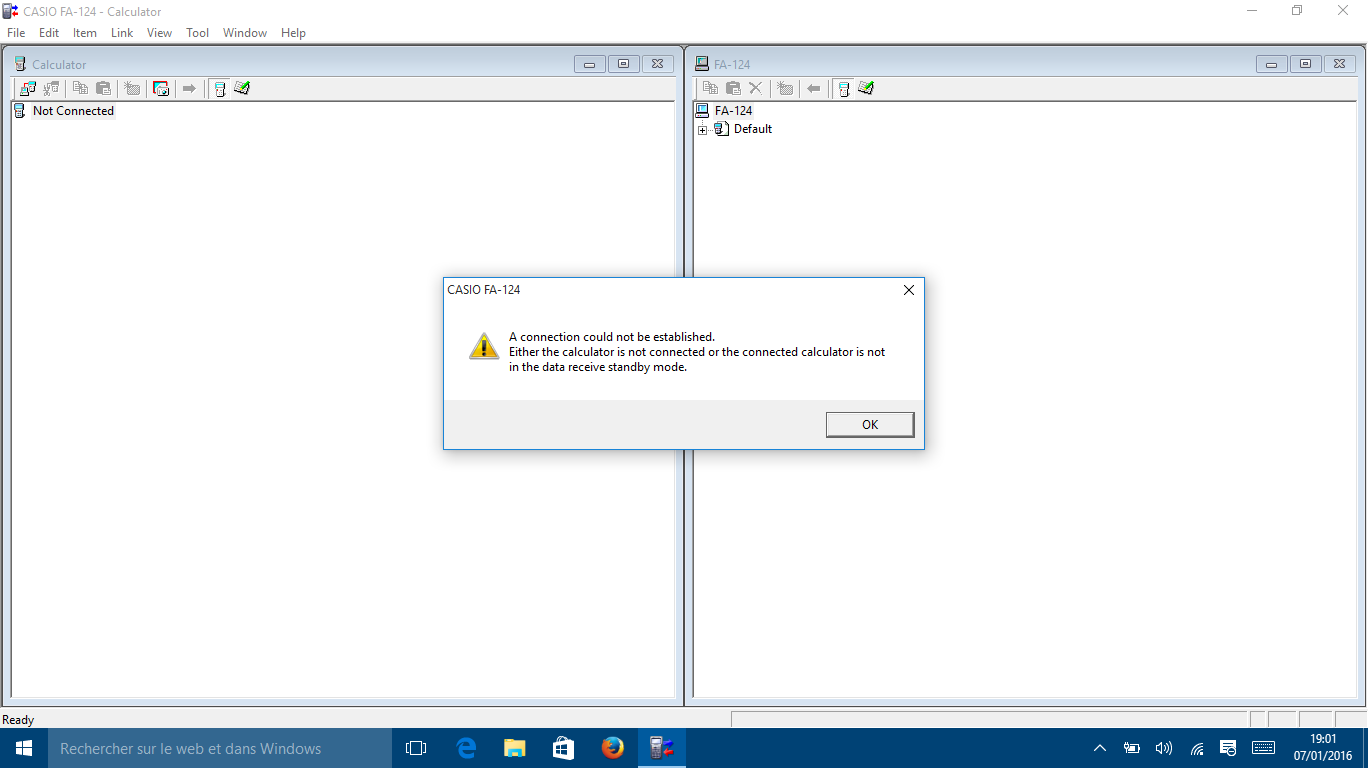Click the Wi-Fi network tray icon

tap(1197, 748)
